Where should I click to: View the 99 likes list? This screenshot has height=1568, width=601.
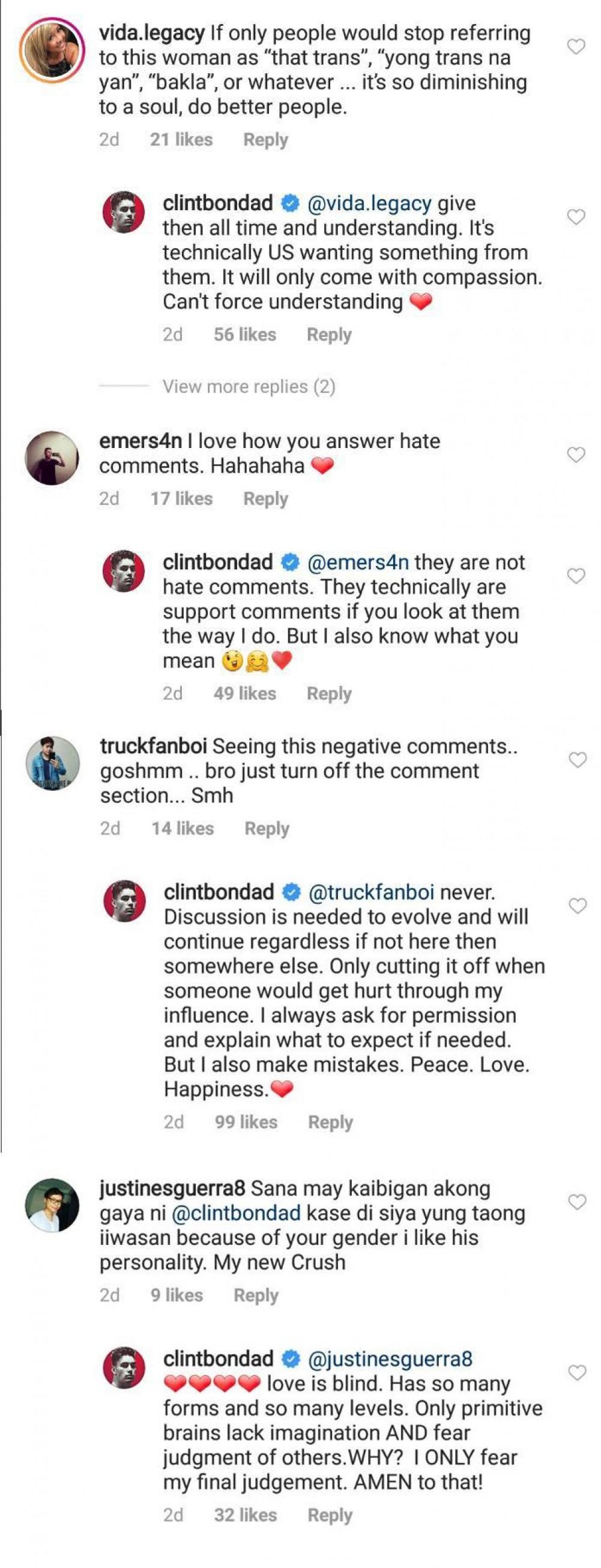click(x=246, y=1122)
